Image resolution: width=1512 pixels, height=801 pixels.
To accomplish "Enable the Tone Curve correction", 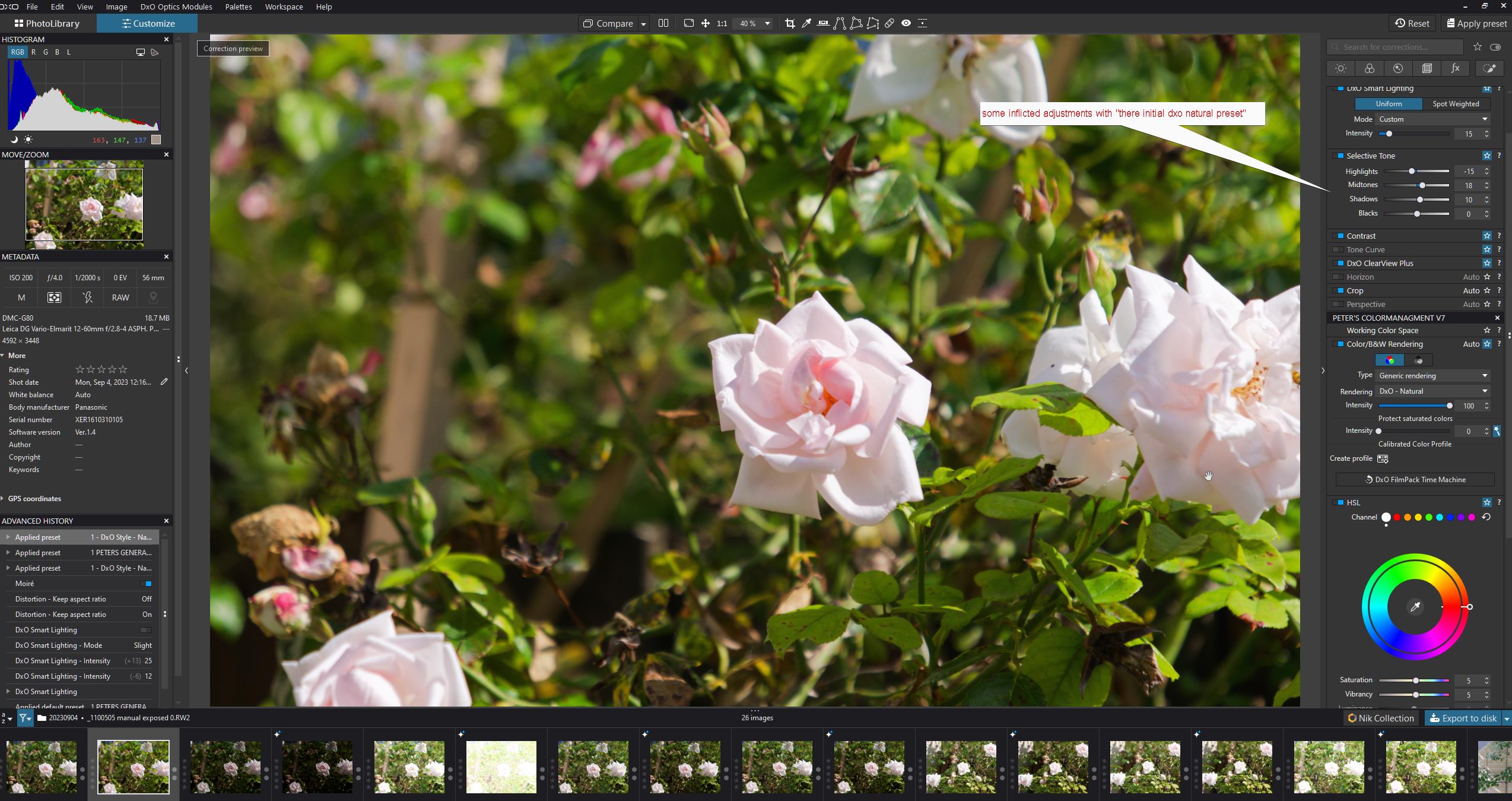I will pos(1339,249).
